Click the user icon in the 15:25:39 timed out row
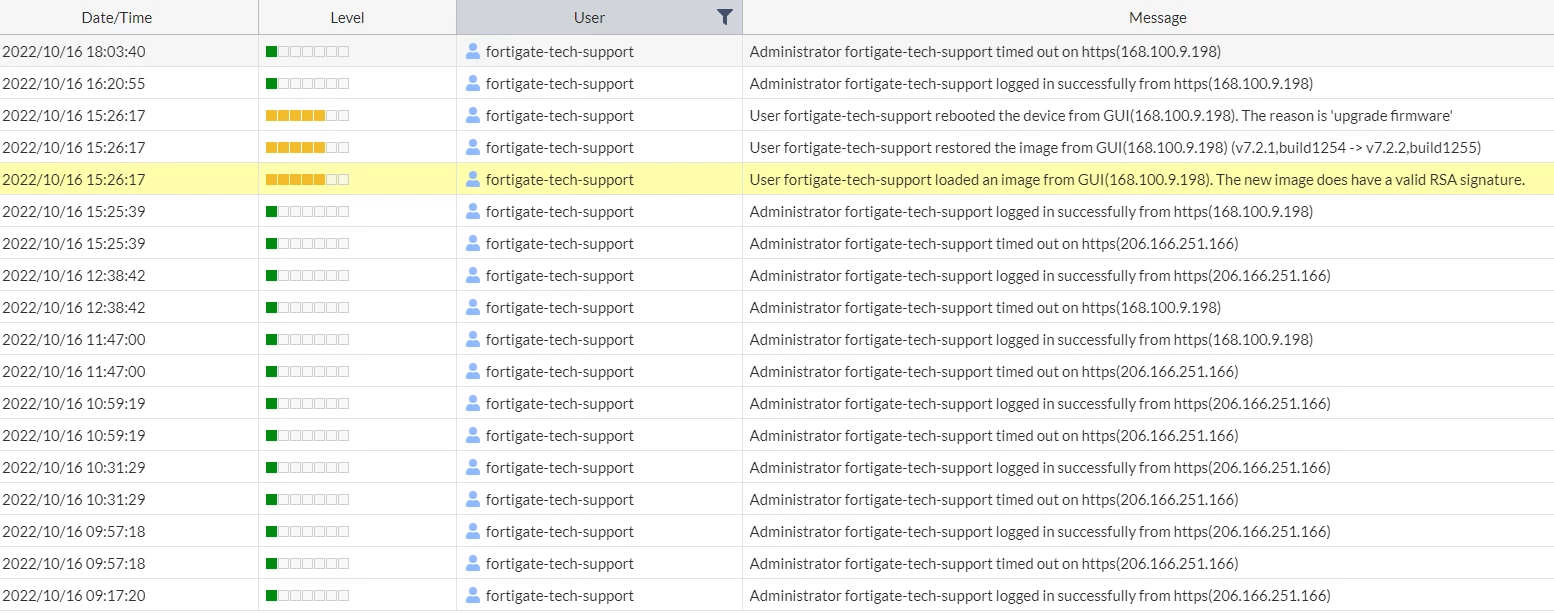The width and height of the screenshot is (1554, 614). pos(473,243)
